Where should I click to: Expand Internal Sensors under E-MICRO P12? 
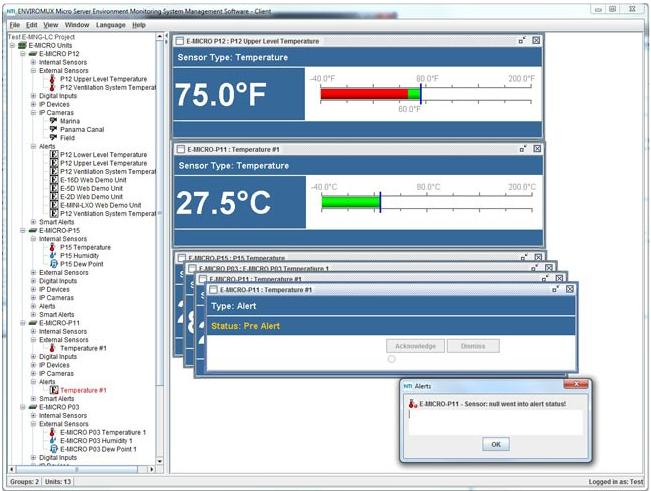pos(33,62)
